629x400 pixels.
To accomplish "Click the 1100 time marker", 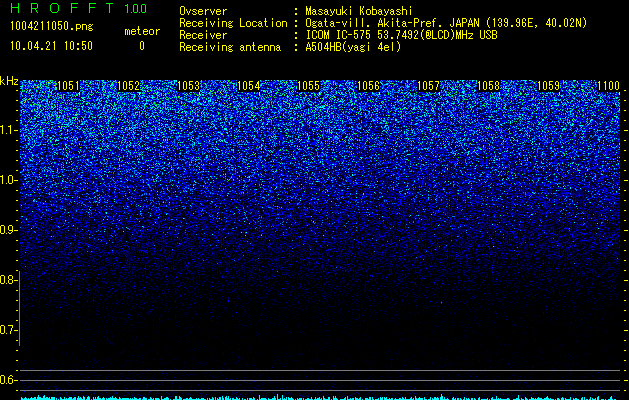I will pos(608,86).
